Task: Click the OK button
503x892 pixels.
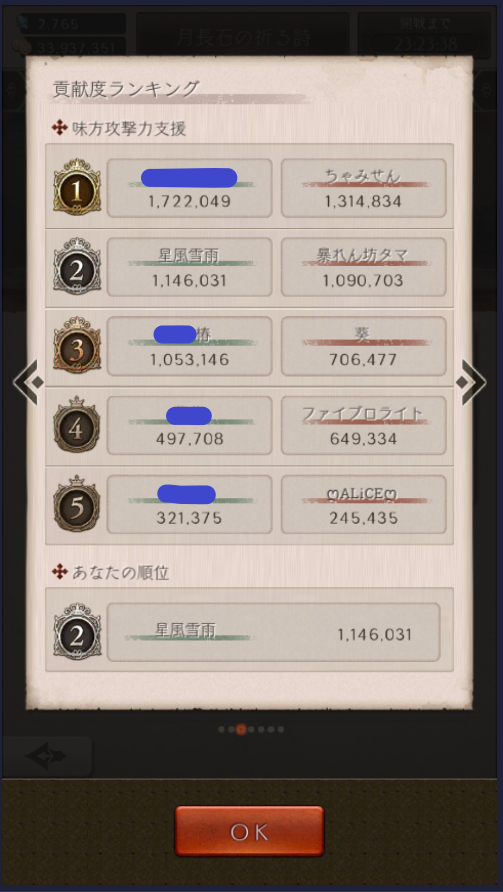Action: [249, 831]
